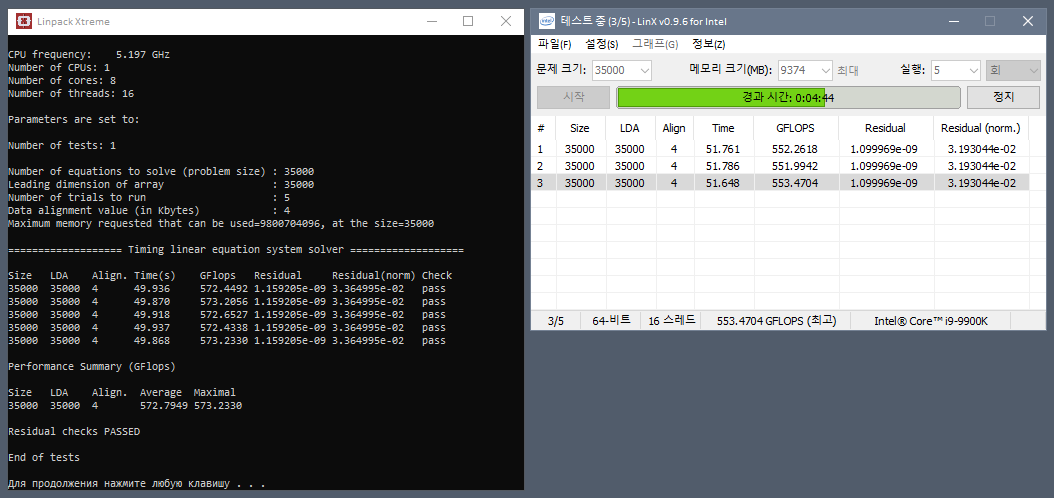
Task: Click the Align column header in LinX
Action: pyautogui.click(x=674, y=128)
